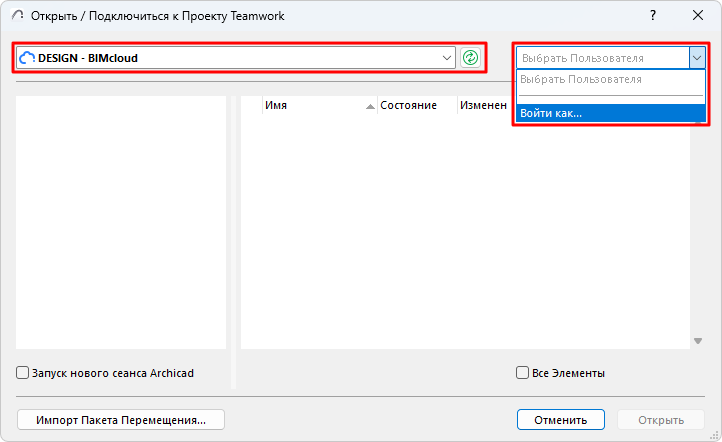Click the sort arrow in the Имя column
722x442 pixels.
(x=371, y=105)
